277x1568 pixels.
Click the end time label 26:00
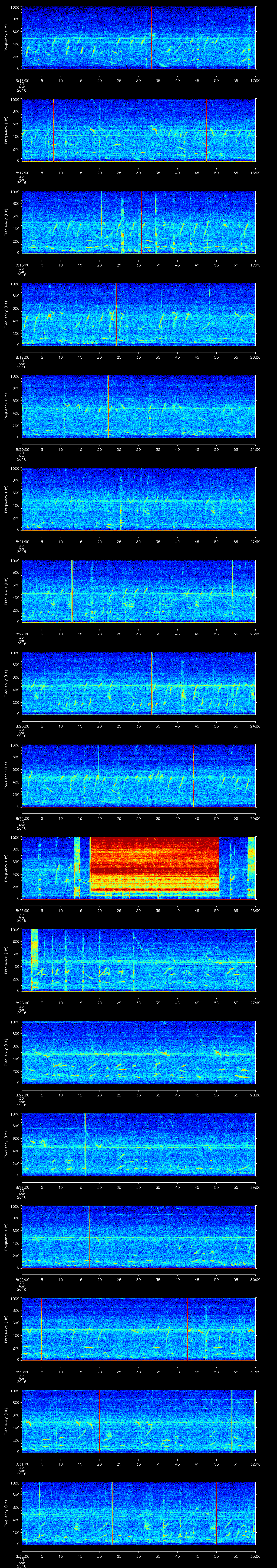255,910
